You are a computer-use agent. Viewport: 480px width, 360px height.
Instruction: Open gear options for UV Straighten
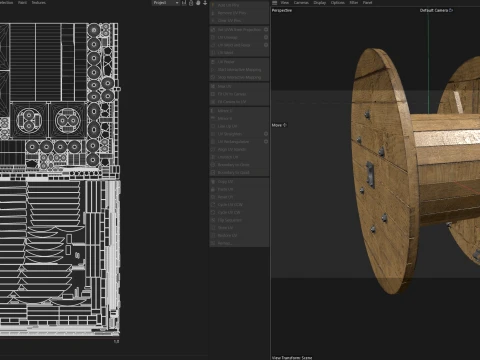click(x=266, y=134)
